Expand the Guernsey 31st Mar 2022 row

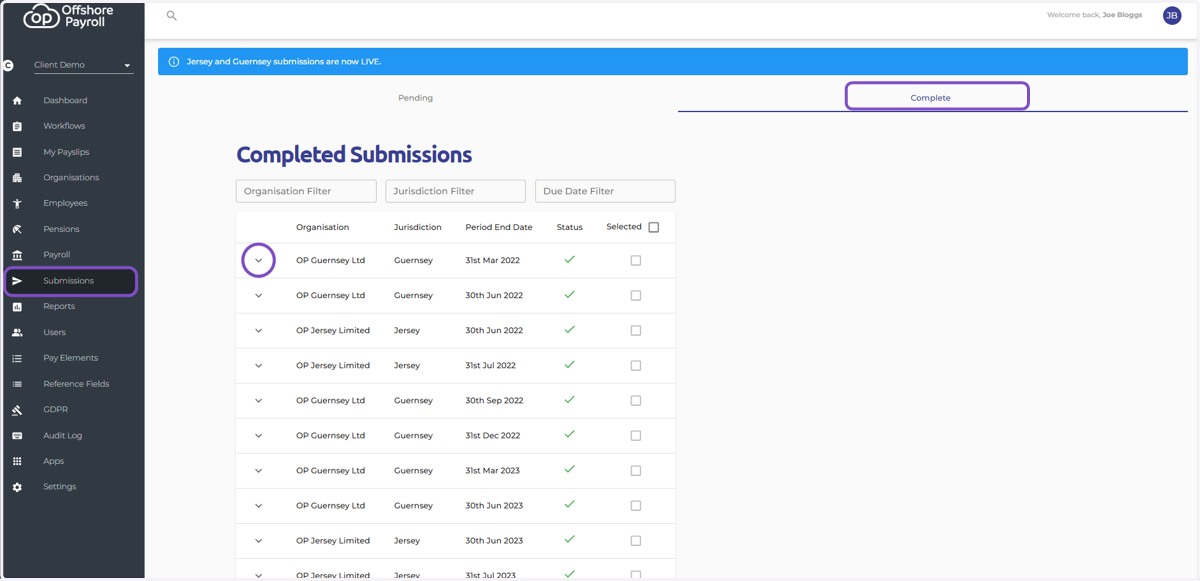[259, 261]
